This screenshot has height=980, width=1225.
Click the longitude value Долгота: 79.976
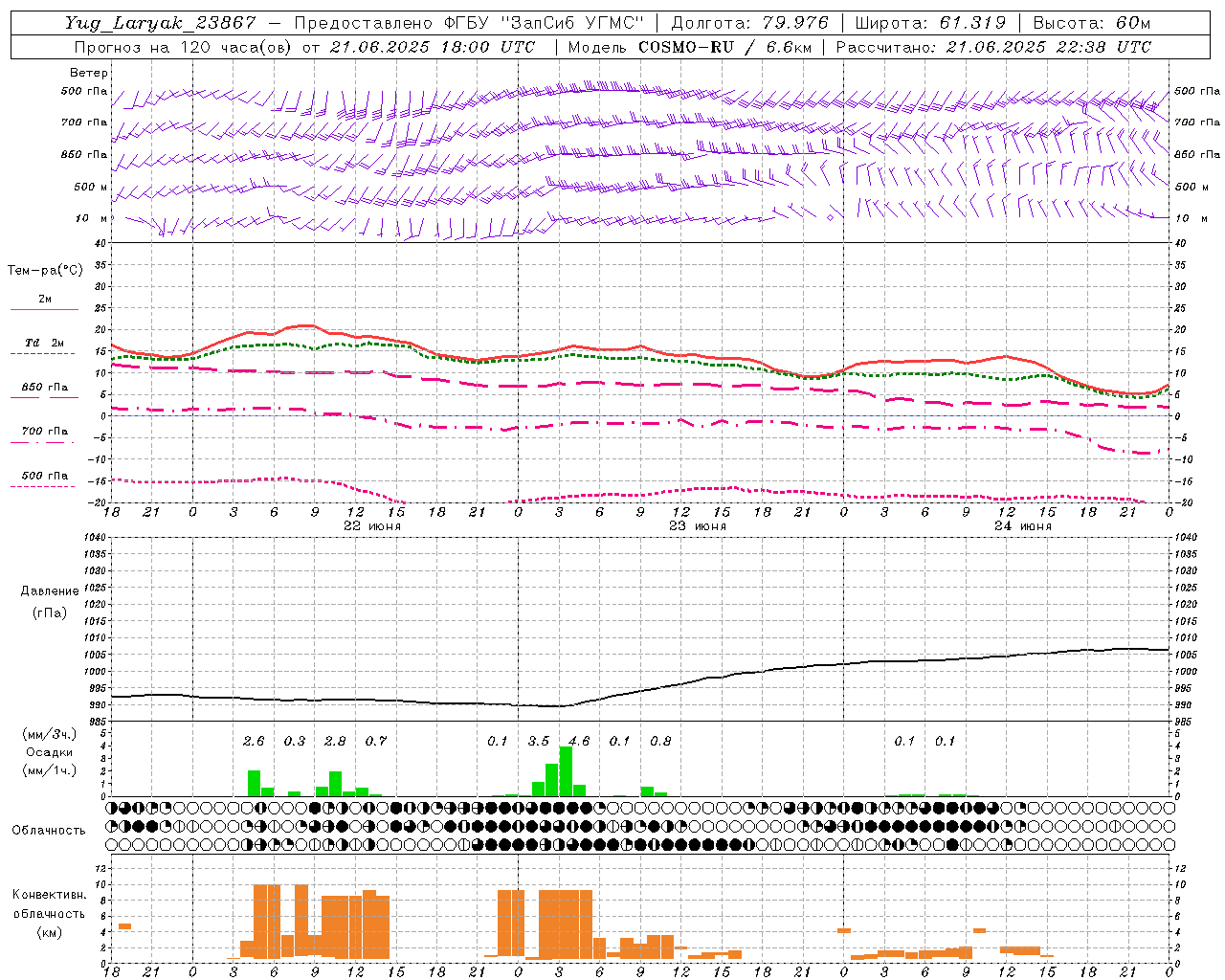click(x=750, y=23)
